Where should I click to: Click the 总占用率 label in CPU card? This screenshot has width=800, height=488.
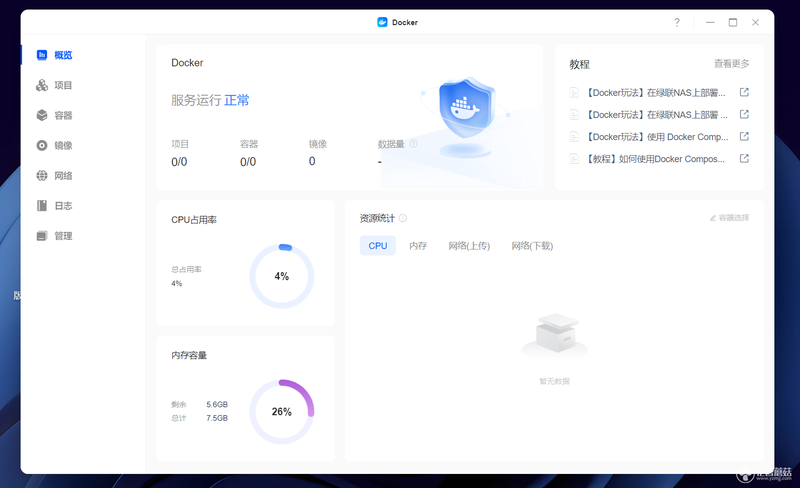(x=186, y=269)
